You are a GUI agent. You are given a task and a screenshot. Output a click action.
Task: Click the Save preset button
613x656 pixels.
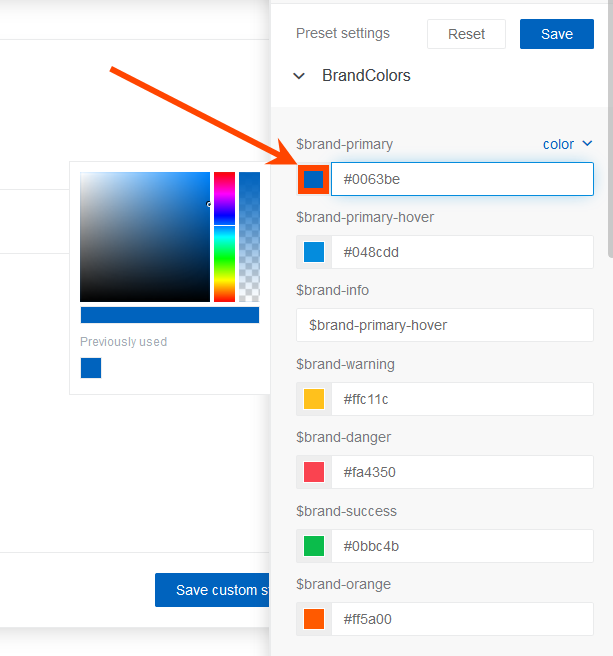557,34
